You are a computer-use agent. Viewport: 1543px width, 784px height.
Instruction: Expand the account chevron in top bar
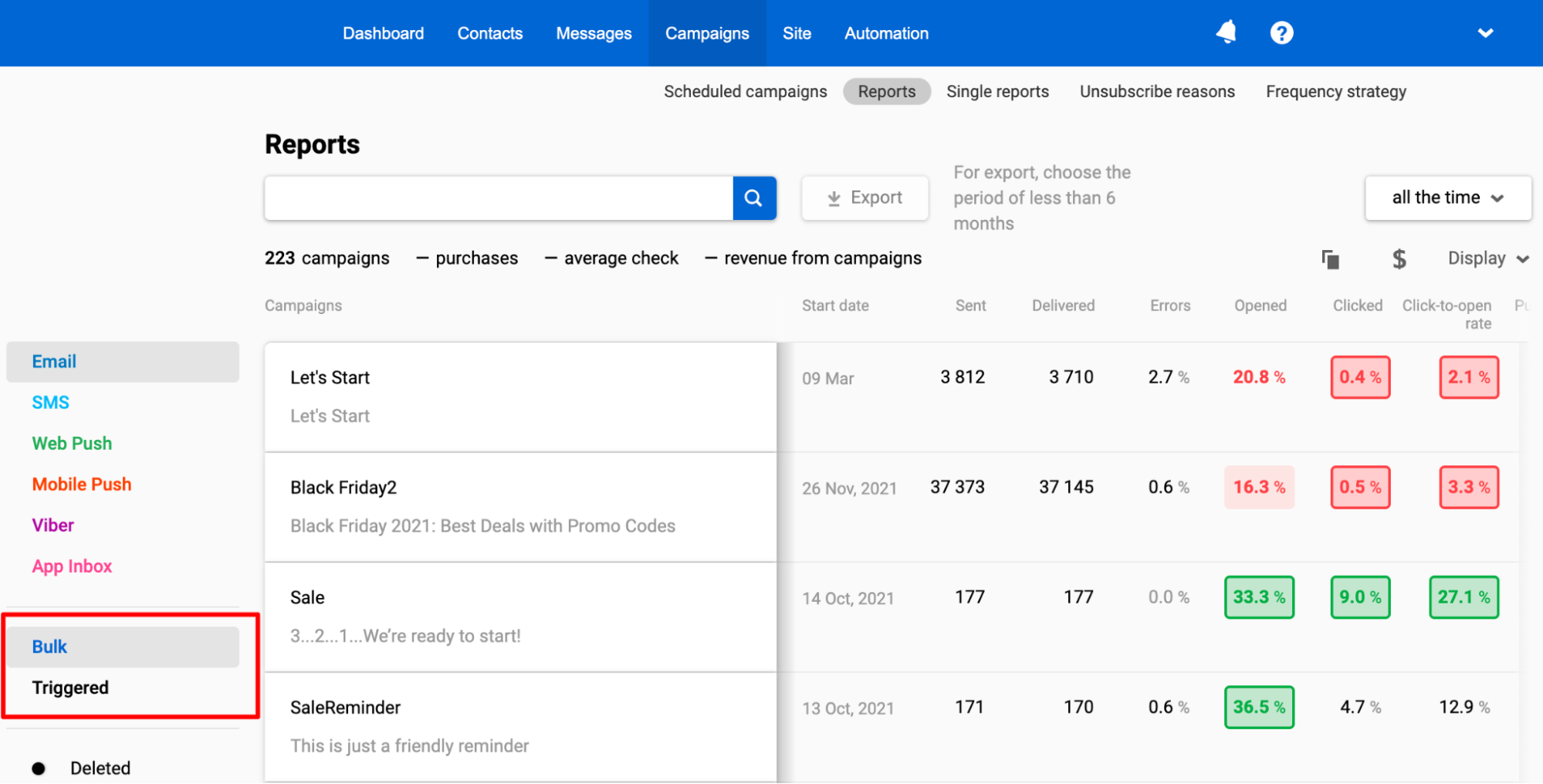click(1485, 33)
